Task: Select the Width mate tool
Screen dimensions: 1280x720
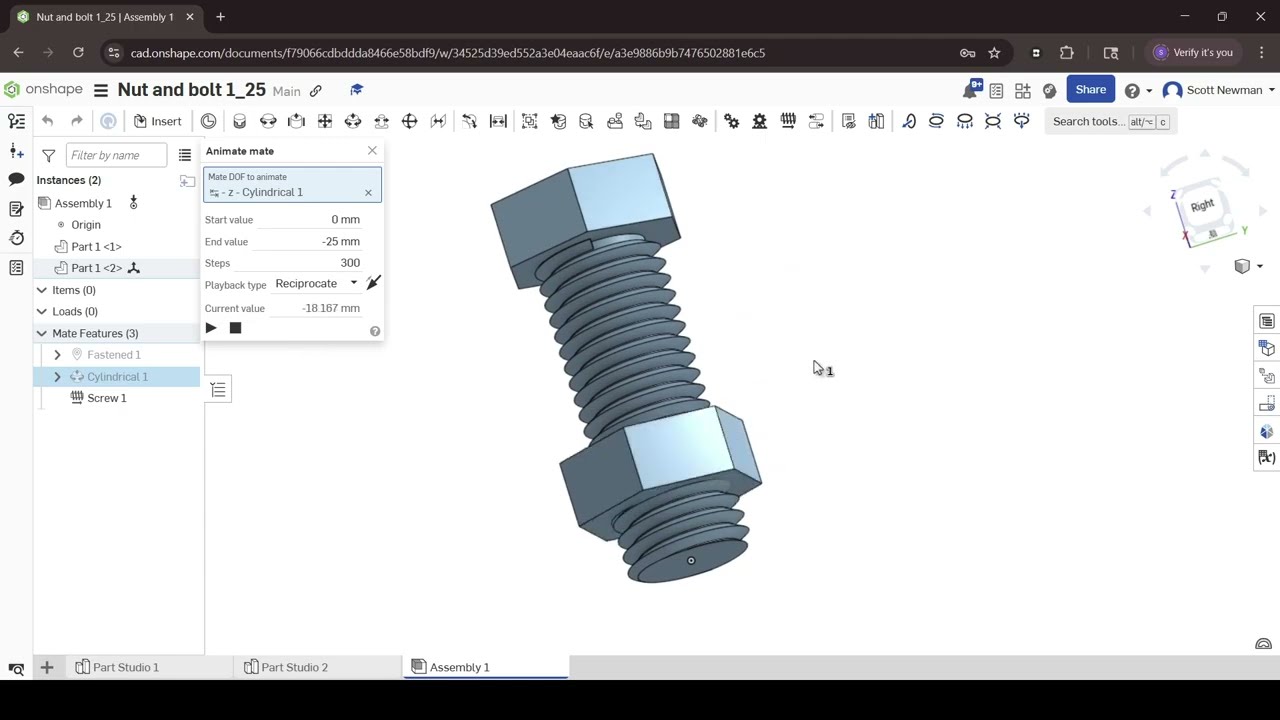Action: [x=498, y=121]
